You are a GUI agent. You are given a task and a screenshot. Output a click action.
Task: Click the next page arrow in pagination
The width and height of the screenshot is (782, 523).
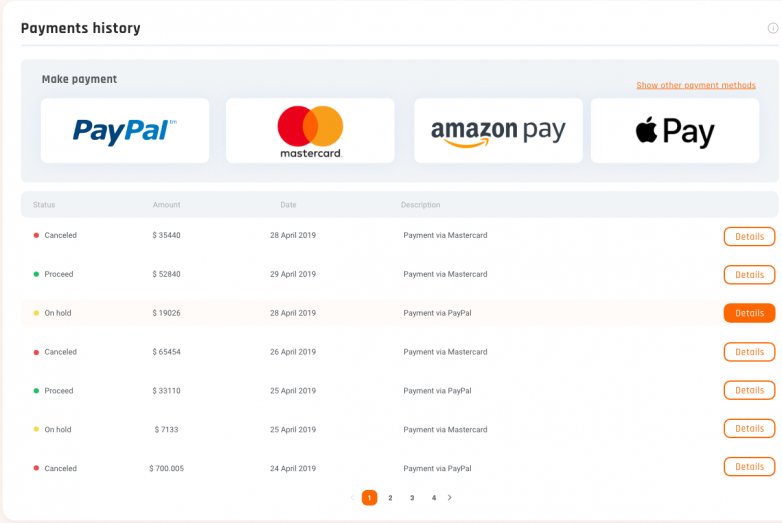(449, 498)
